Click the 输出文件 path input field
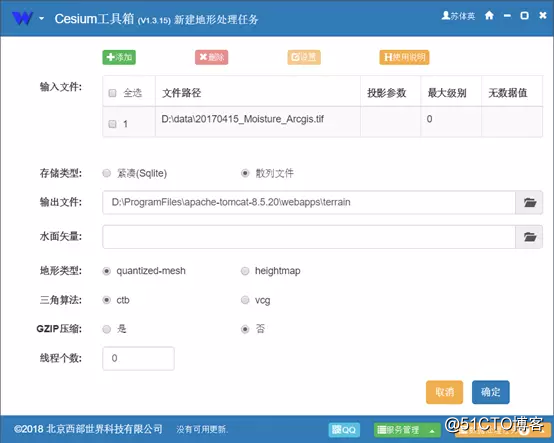Viewport: 554px width, 443px height. [309, 202]
